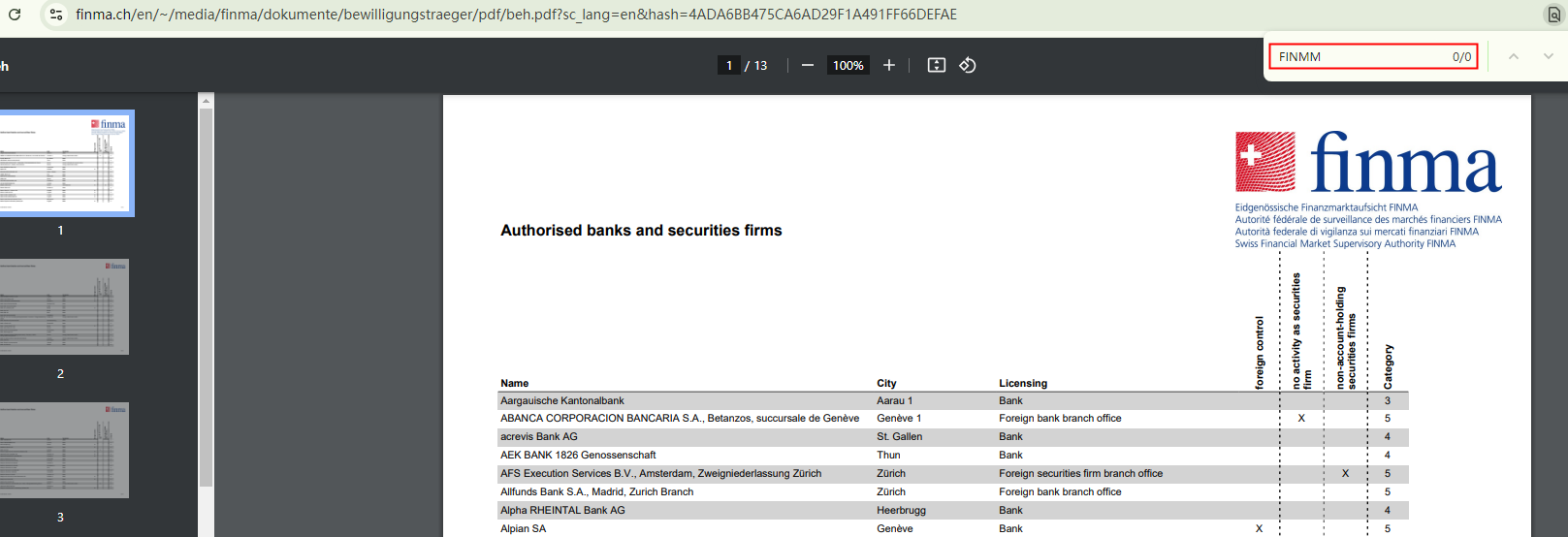Click 'Foreign bank branch office' in ABANCA row
Image resolution: width=1568 pixels, height=537 pixels.
(1060, 419)
